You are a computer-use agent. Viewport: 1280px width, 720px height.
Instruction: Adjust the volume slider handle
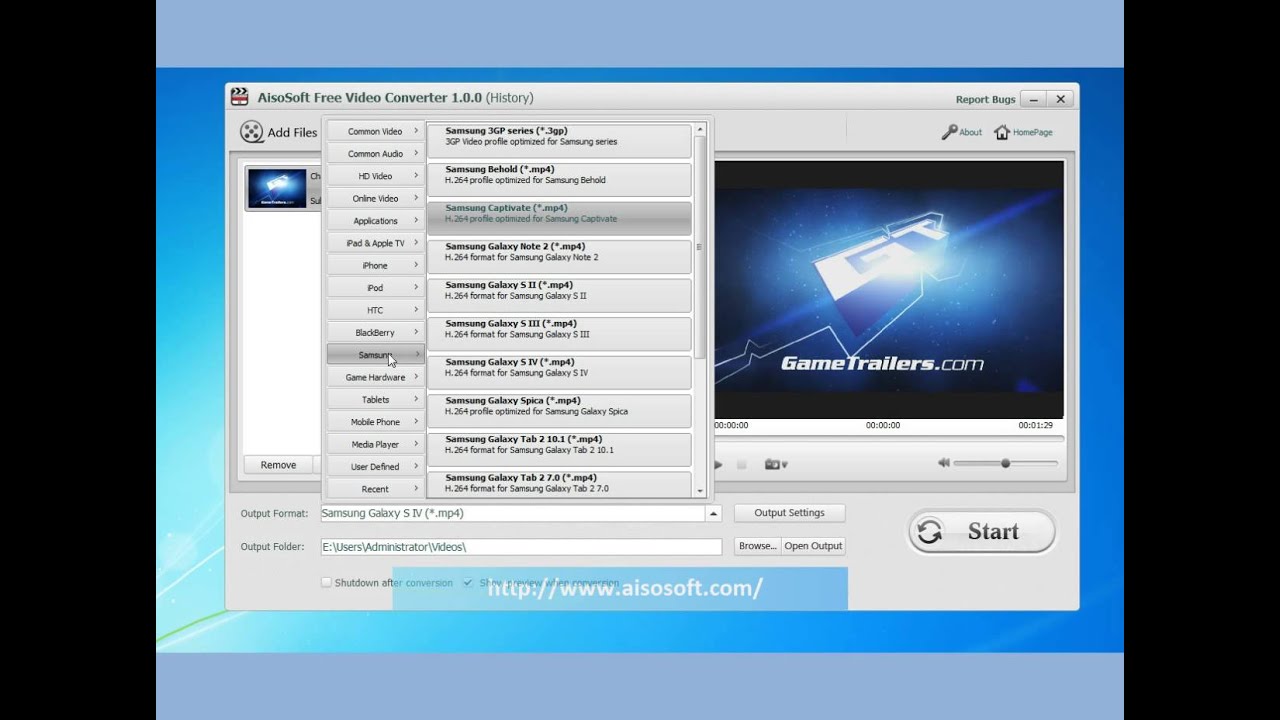click(x=1005, y=463)
